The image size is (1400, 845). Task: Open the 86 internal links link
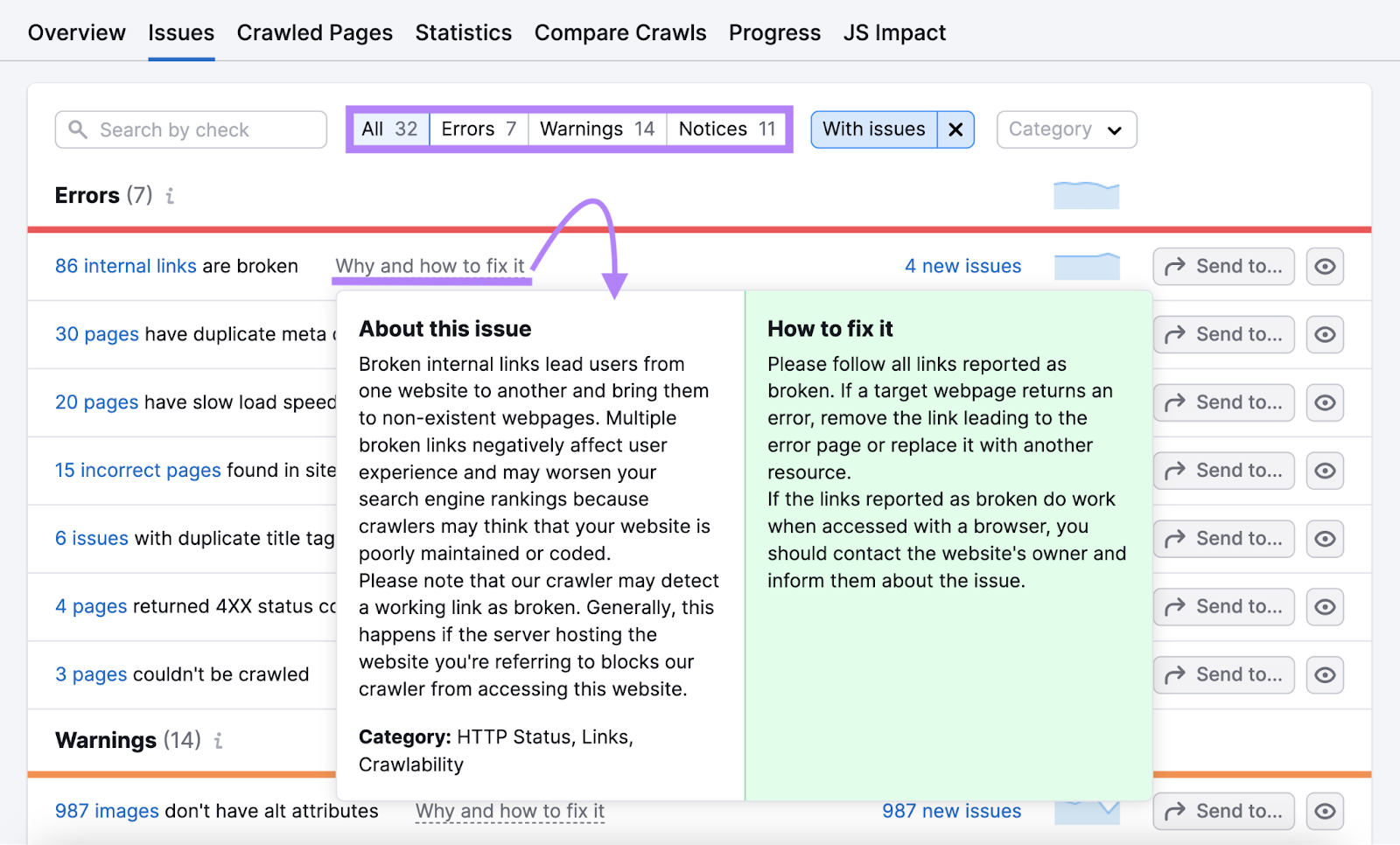126,266
